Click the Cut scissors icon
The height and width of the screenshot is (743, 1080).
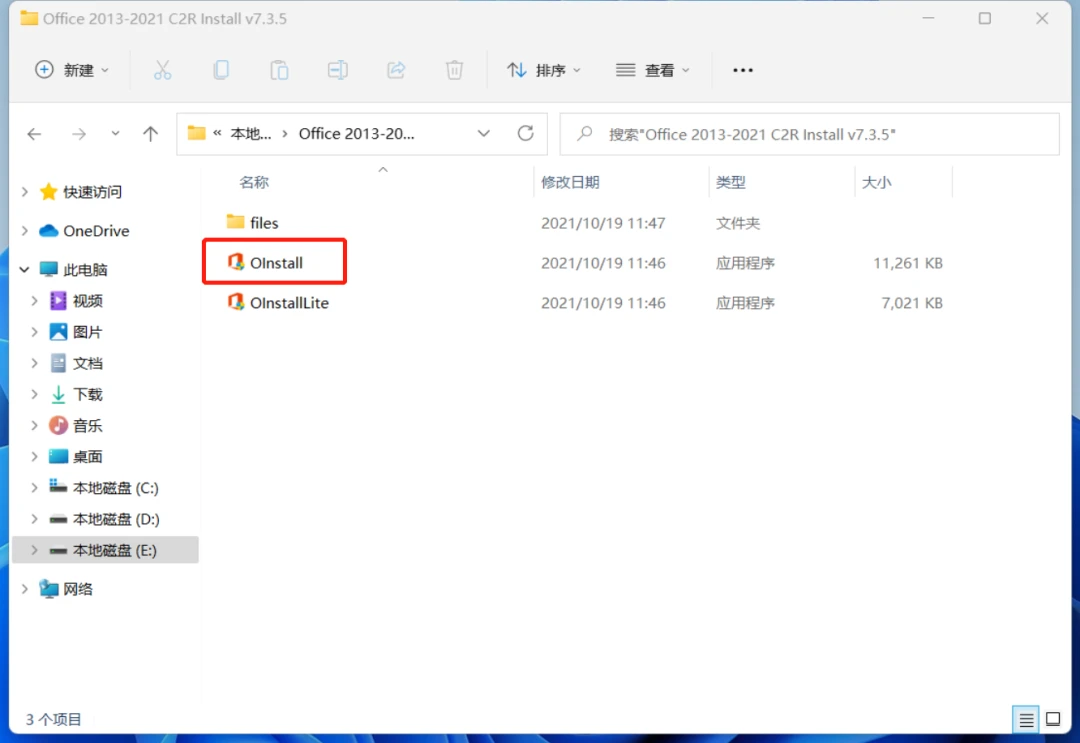pos(163,70)
